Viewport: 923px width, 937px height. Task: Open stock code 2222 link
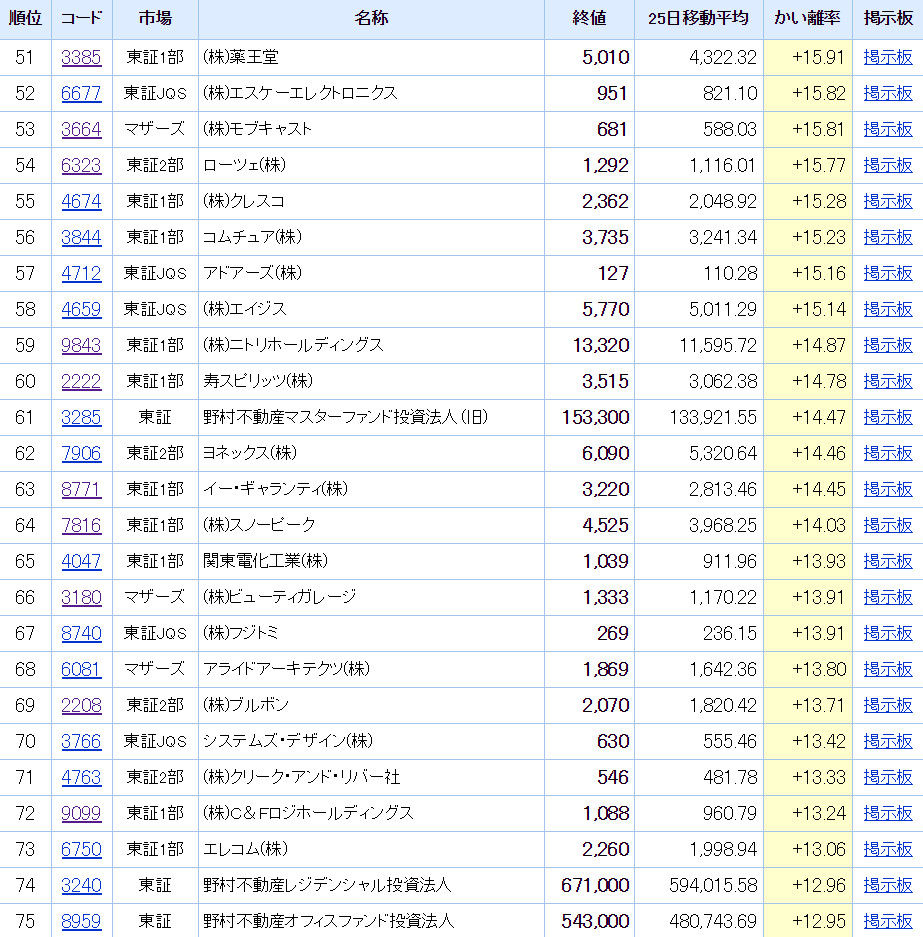(81, 381)
